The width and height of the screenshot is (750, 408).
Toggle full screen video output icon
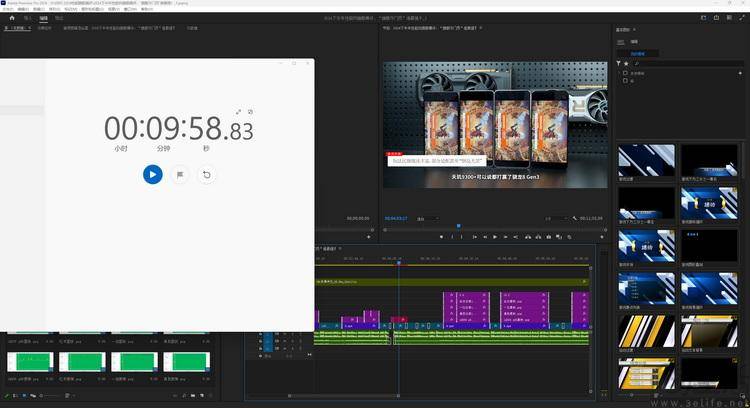(x=742, y=18)
